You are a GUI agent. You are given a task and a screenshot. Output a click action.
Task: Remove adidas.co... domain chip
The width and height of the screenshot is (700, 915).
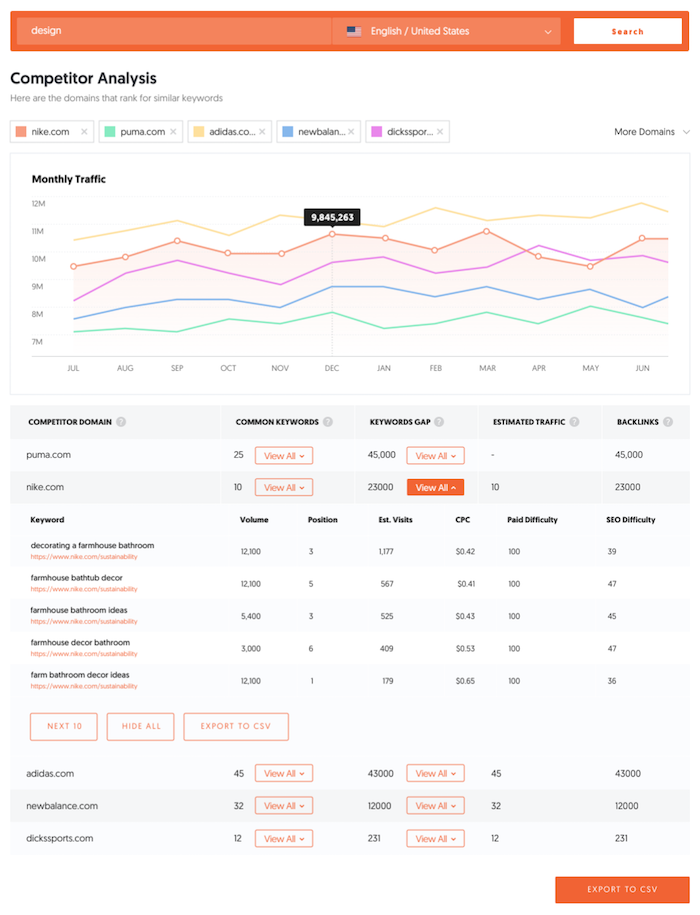[x=262, y=132]
